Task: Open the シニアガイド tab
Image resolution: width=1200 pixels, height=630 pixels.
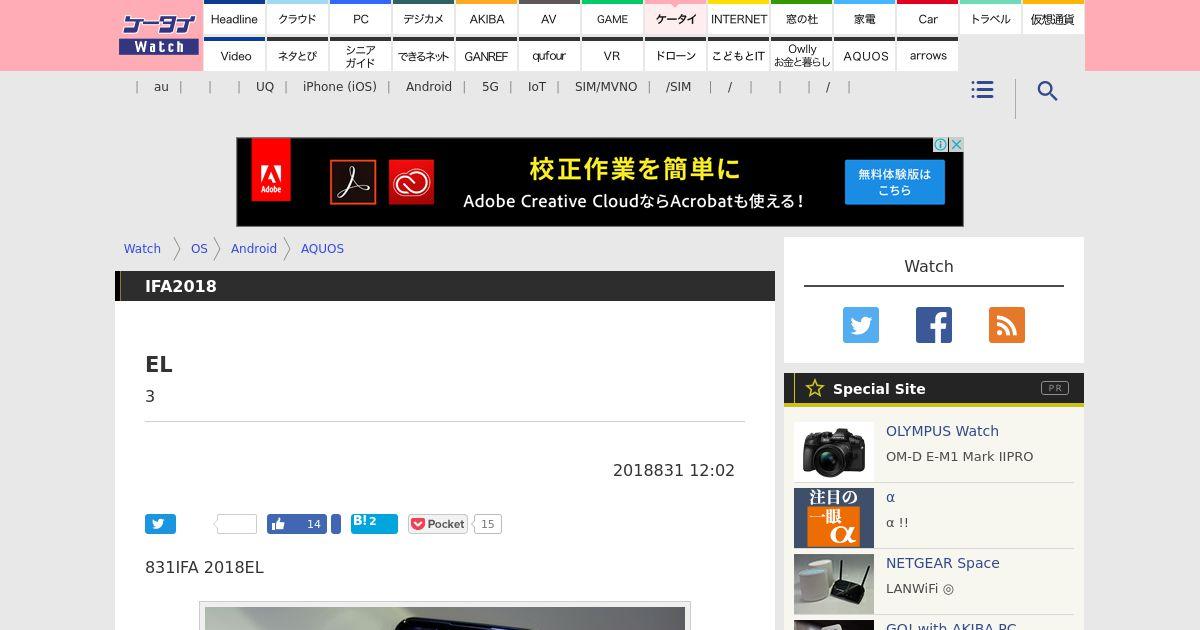Action: [360, 56]
